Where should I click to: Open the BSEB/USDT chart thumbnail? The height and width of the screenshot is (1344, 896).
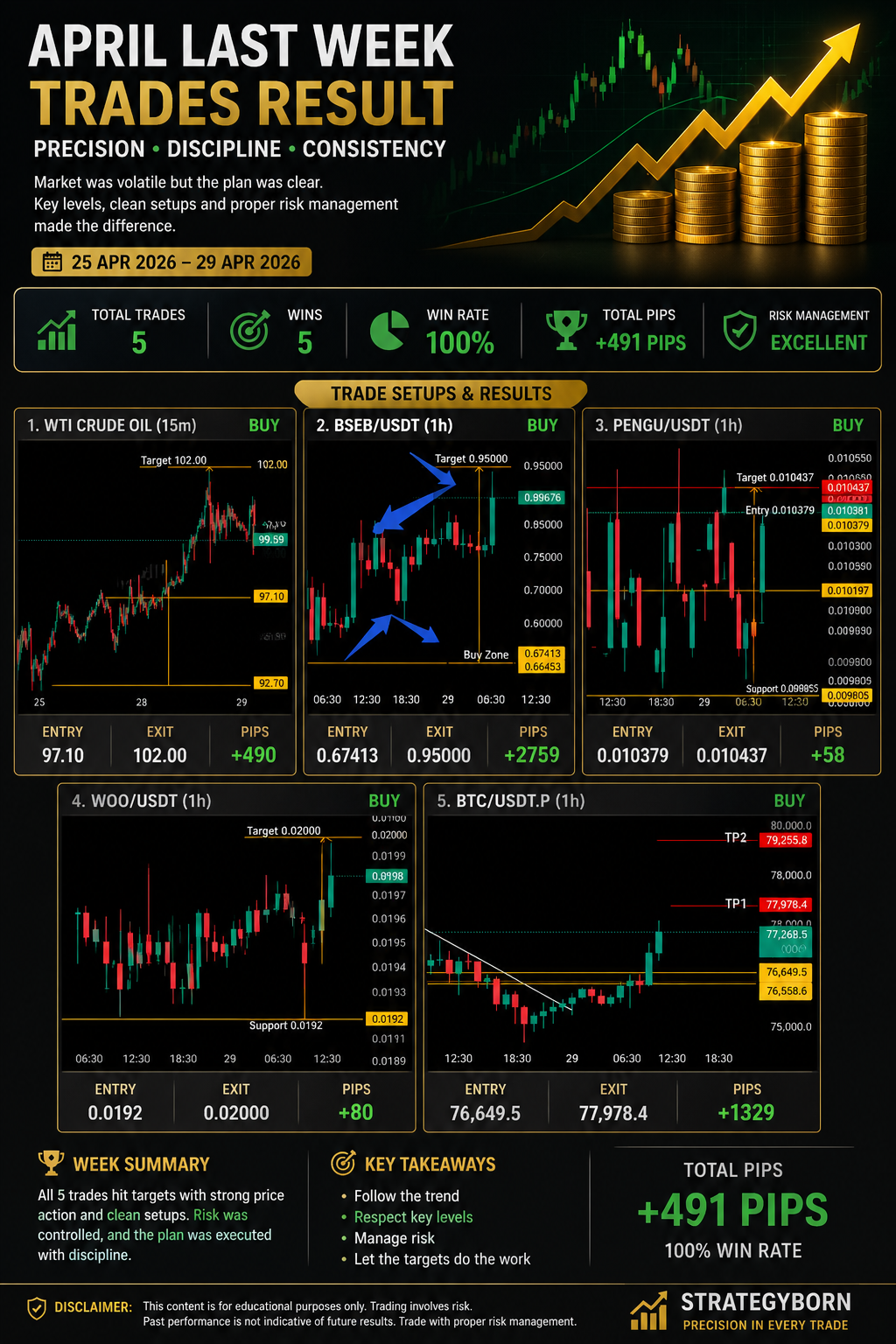(439, 577)
